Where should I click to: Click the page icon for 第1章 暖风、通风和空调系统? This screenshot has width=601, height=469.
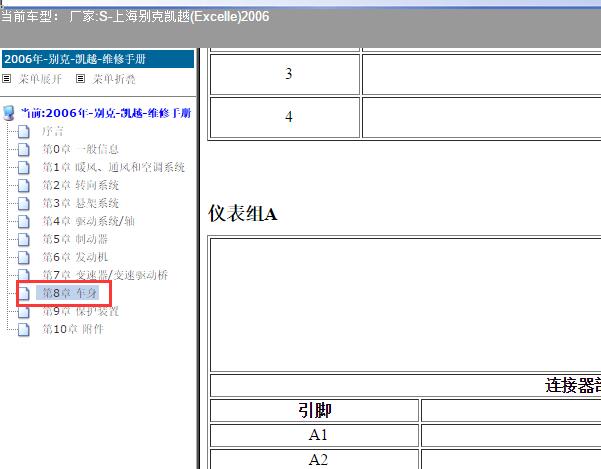pyautogui.click(x=24, y=167)
